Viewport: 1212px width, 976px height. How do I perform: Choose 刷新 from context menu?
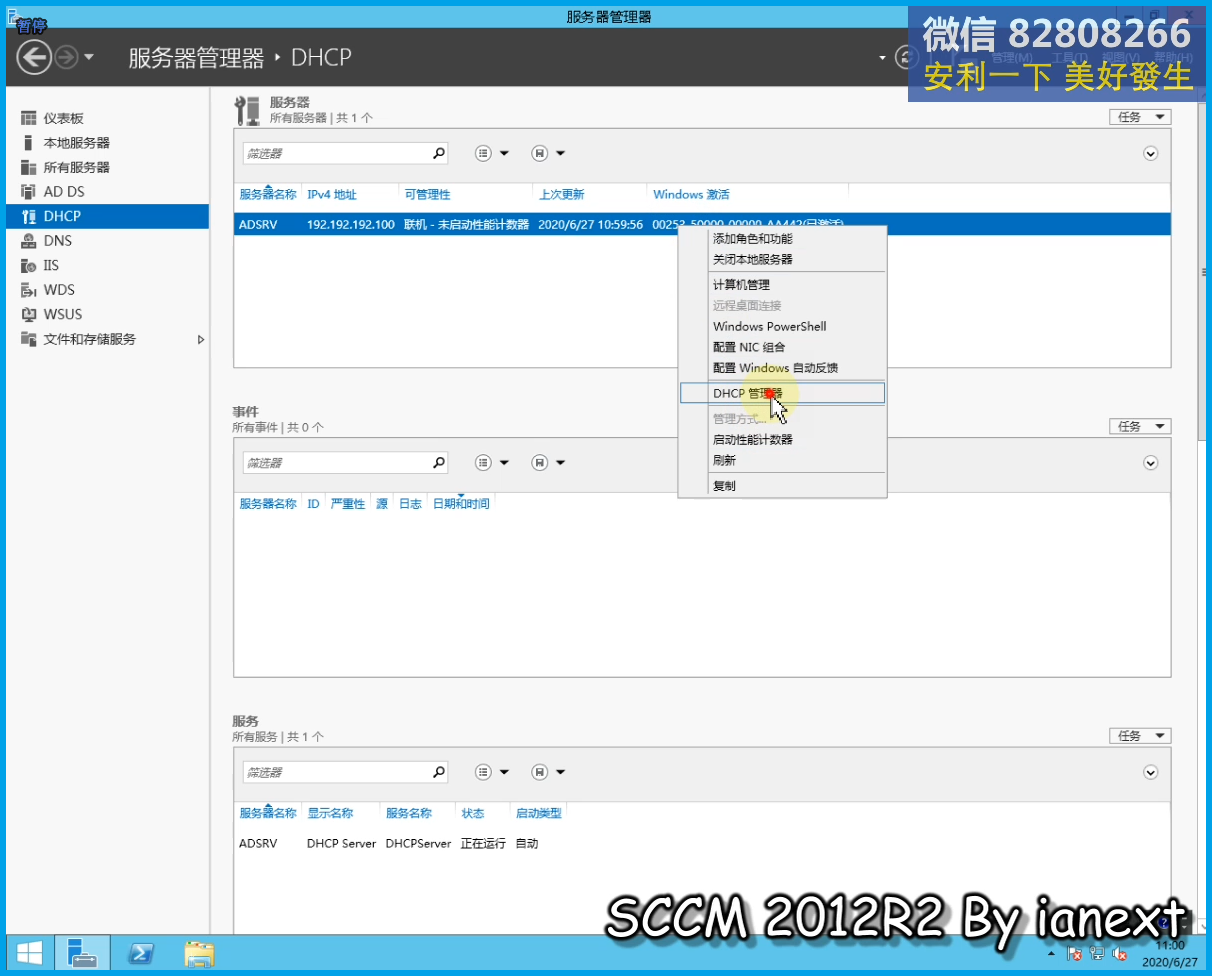pyautogui.click(x=724, y=460)
